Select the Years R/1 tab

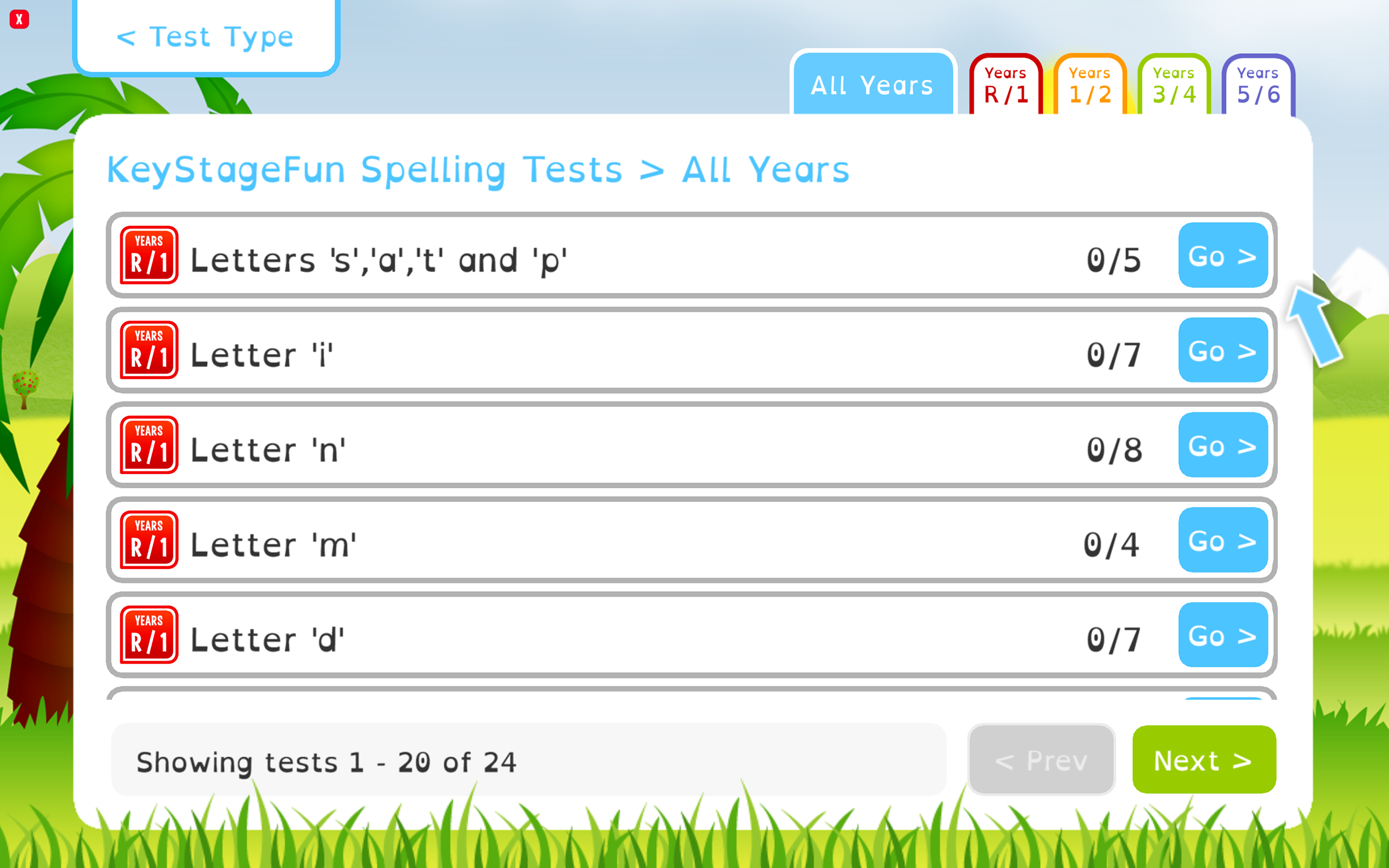tap(1005, 86)
